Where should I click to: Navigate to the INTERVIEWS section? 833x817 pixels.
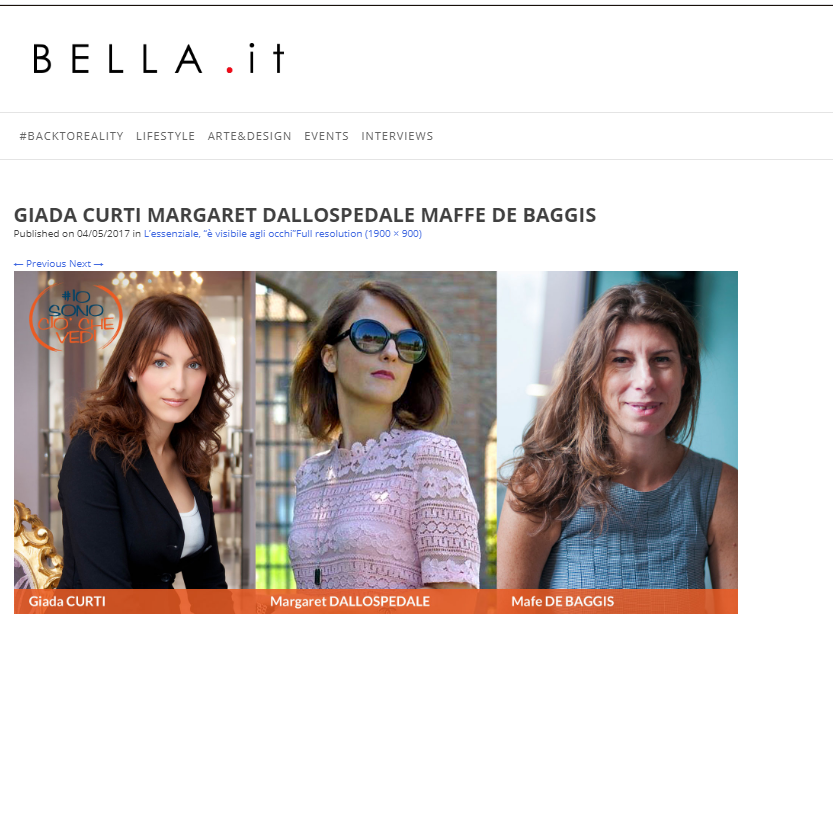click(397, 136)
